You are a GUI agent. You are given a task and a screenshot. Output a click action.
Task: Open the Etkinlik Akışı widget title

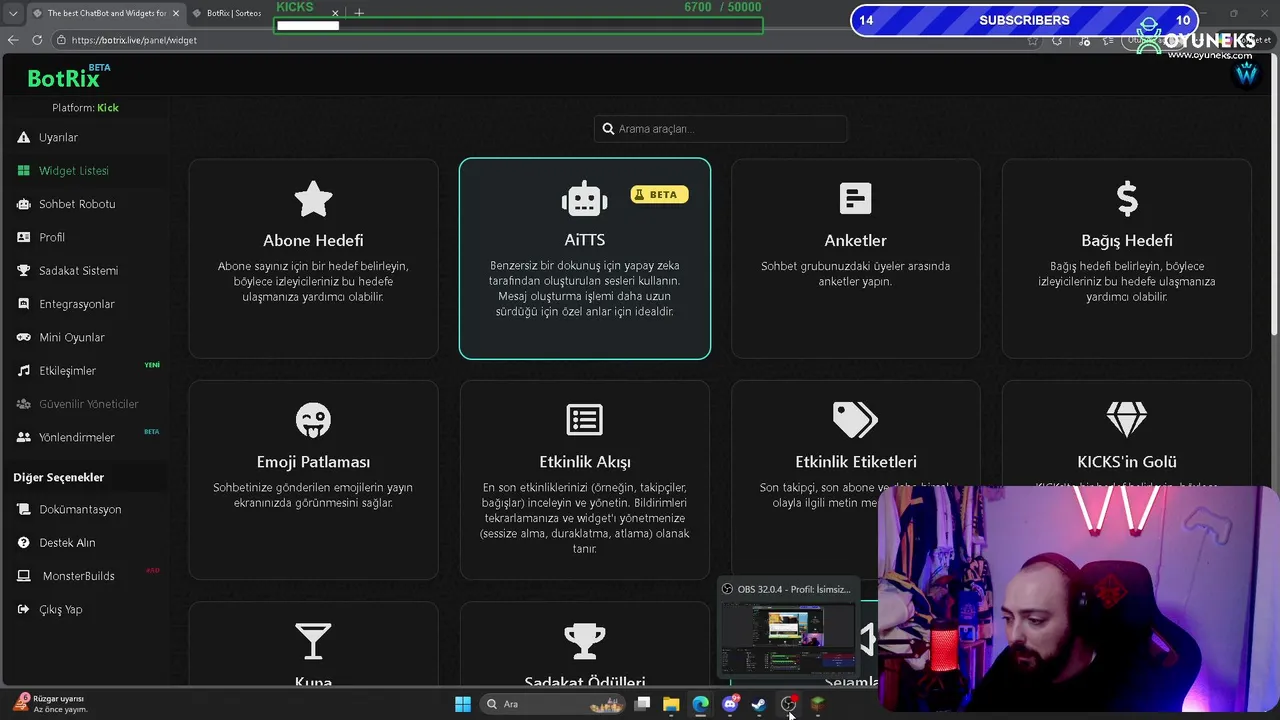(x=584, y=462)
